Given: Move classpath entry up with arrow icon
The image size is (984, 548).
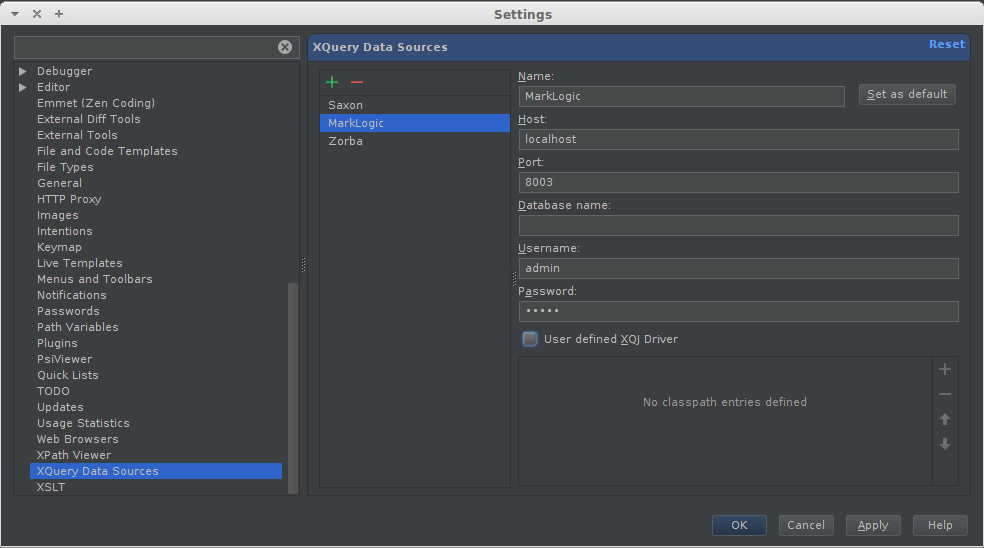Looking at the screenshot, I should point(945,420).
